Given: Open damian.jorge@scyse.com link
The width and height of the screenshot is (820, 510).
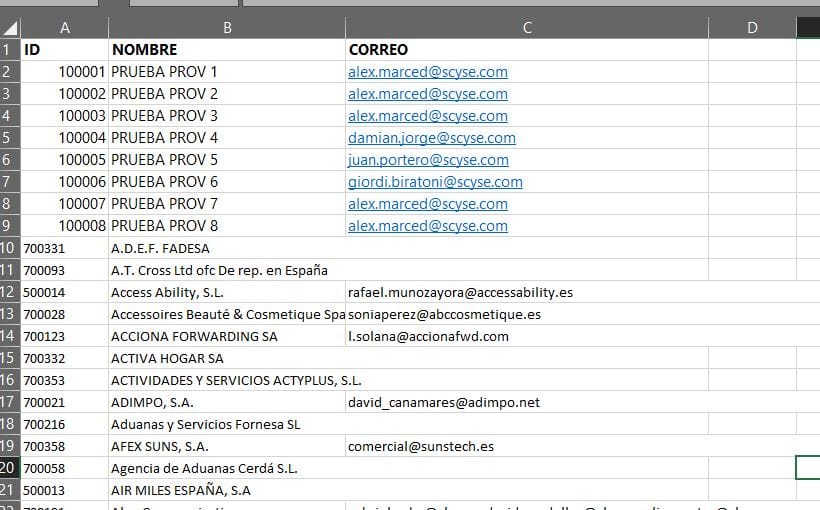Looking at the screenshot, I should click(x=432, y=138).
